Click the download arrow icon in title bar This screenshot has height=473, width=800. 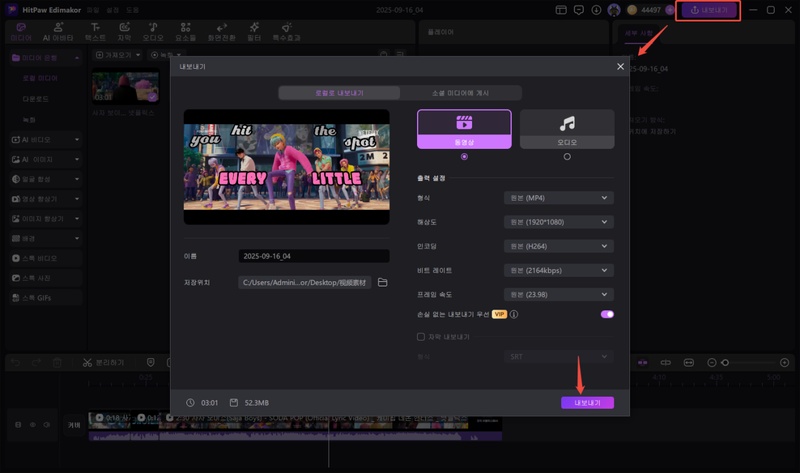(x=596, y=10)
